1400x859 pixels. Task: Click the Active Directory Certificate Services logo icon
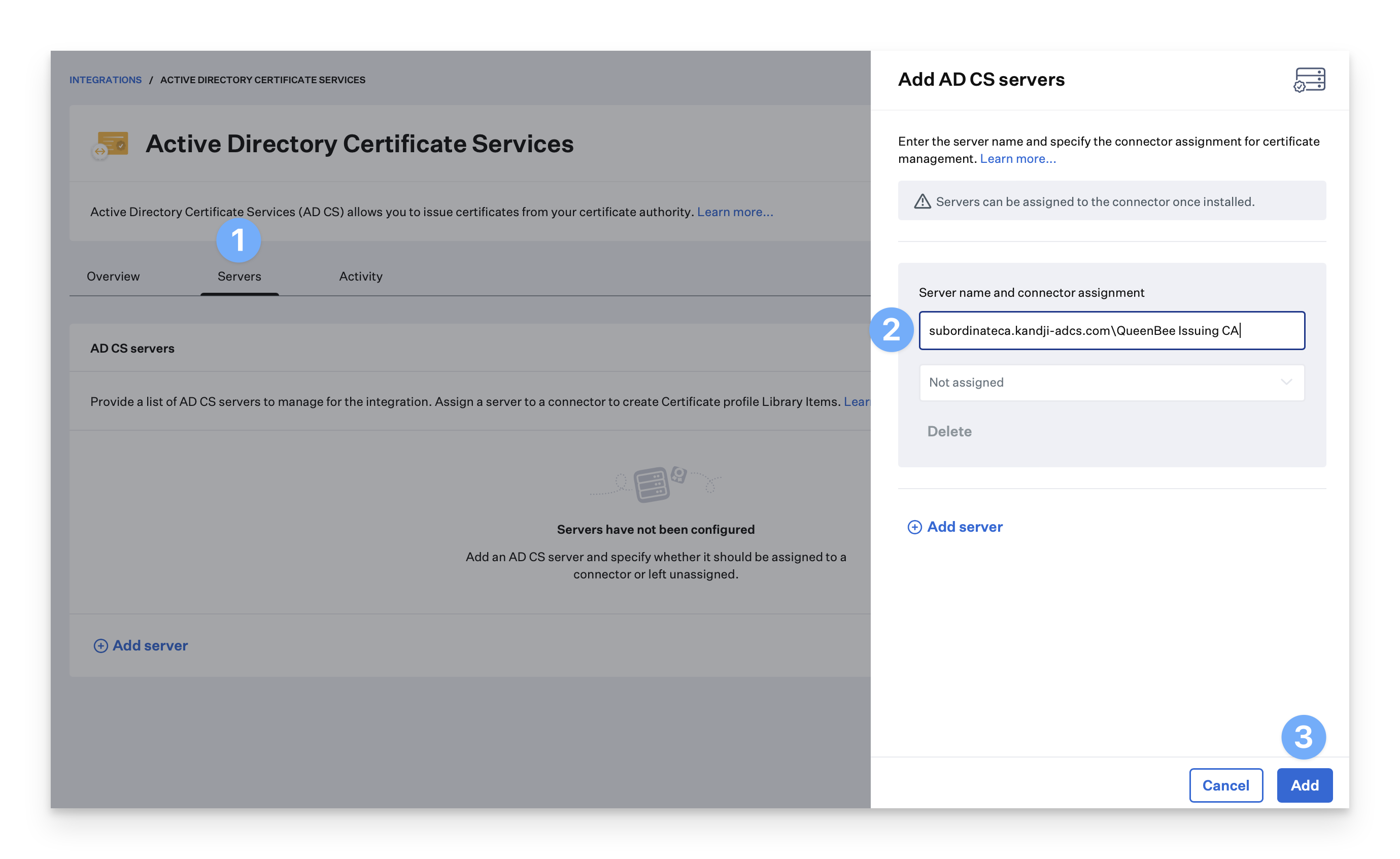[x=111, y=144]
